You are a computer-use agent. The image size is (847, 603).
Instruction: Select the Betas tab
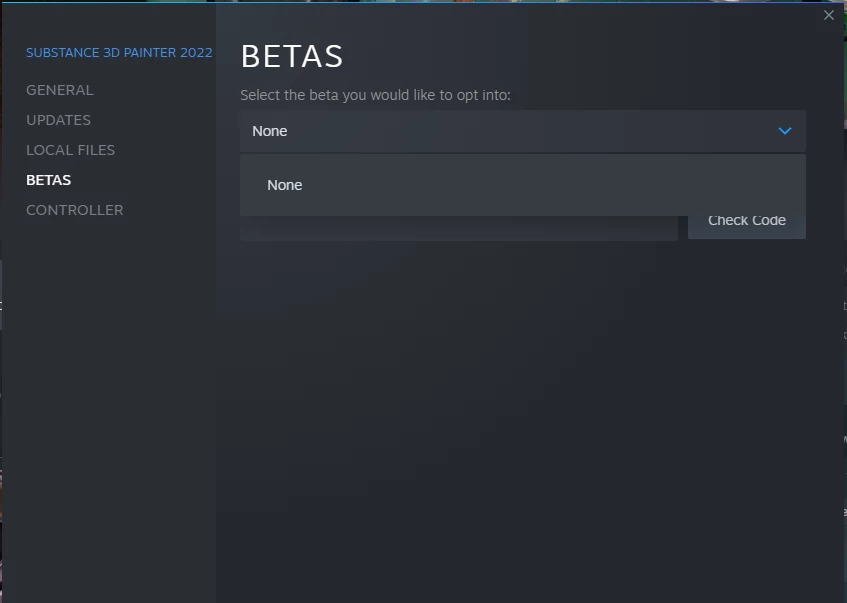tap(49, 180)
